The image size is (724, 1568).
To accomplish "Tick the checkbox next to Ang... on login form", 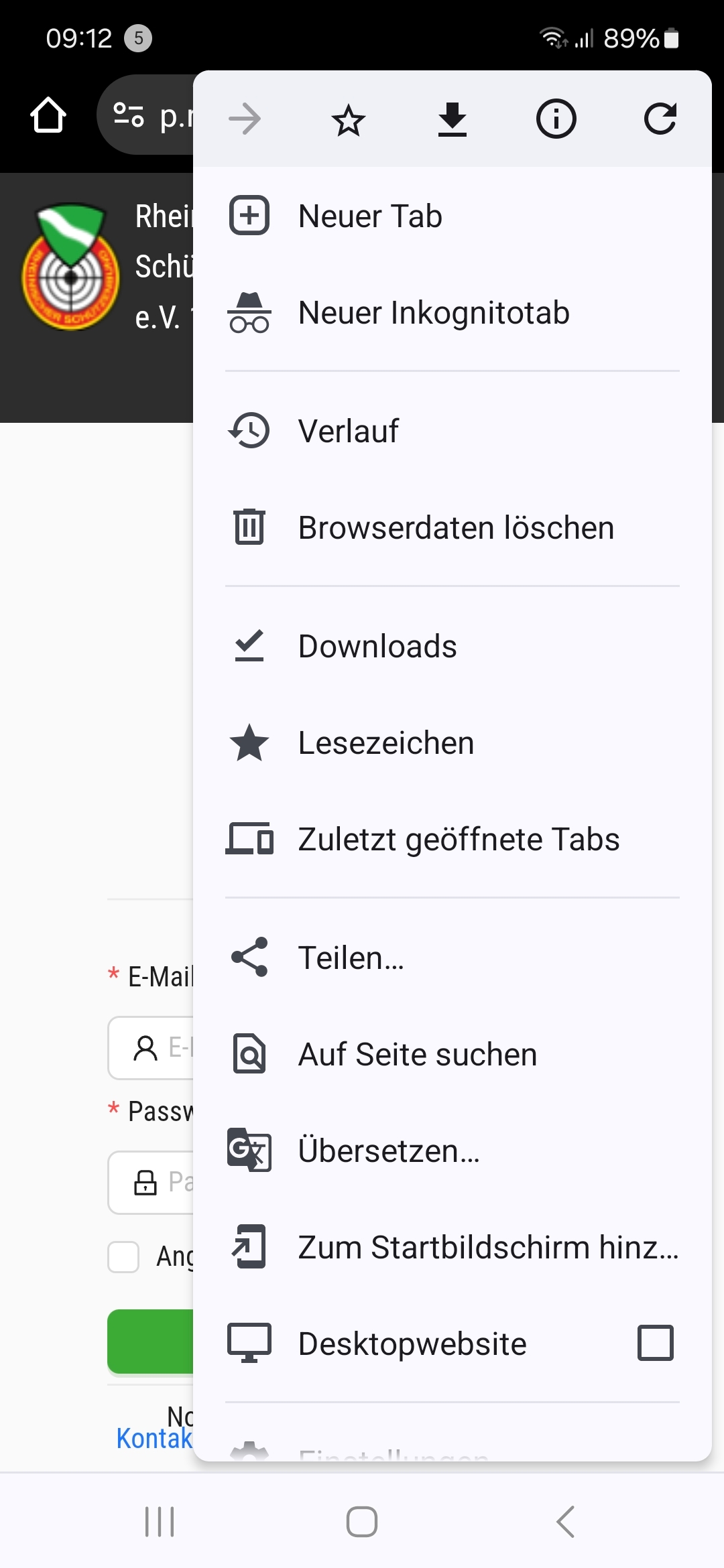I will [x=123, y=1257].
